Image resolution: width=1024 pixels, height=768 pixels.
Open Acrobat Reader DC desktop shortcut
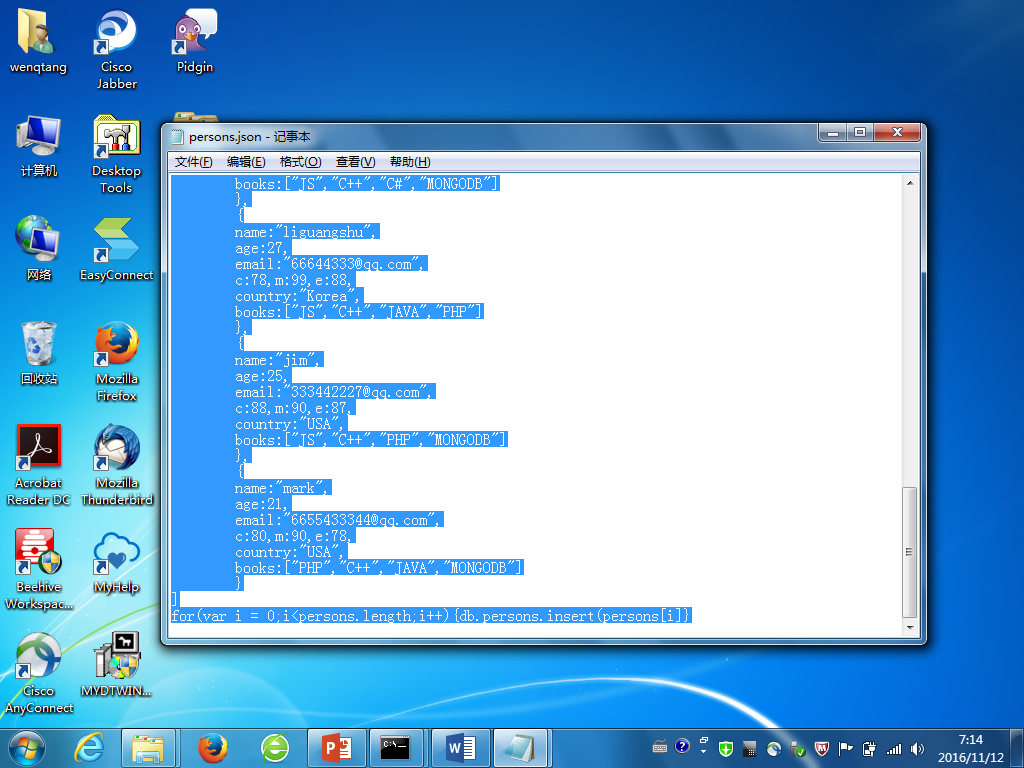(39, 465)
